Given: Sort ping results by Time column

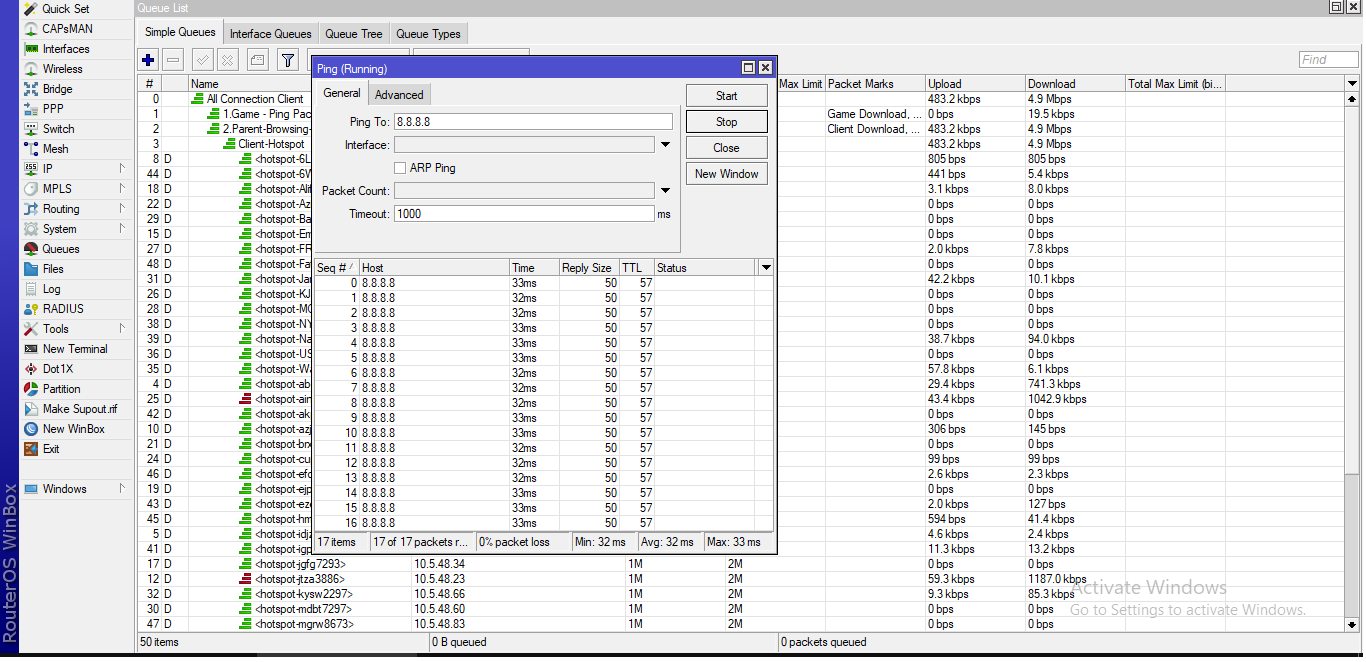Looking at the screenshot, I should tap(534, 268).
